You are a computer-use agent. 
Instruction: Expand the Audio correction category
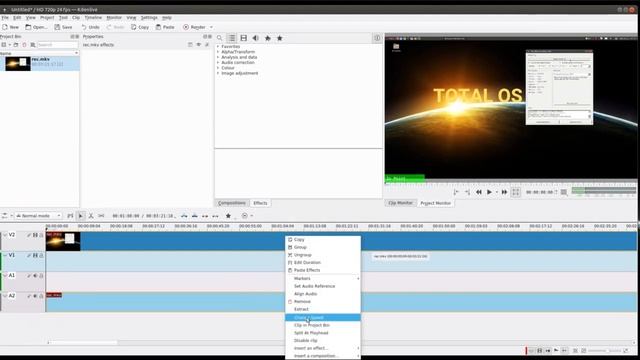coord(218,62)
